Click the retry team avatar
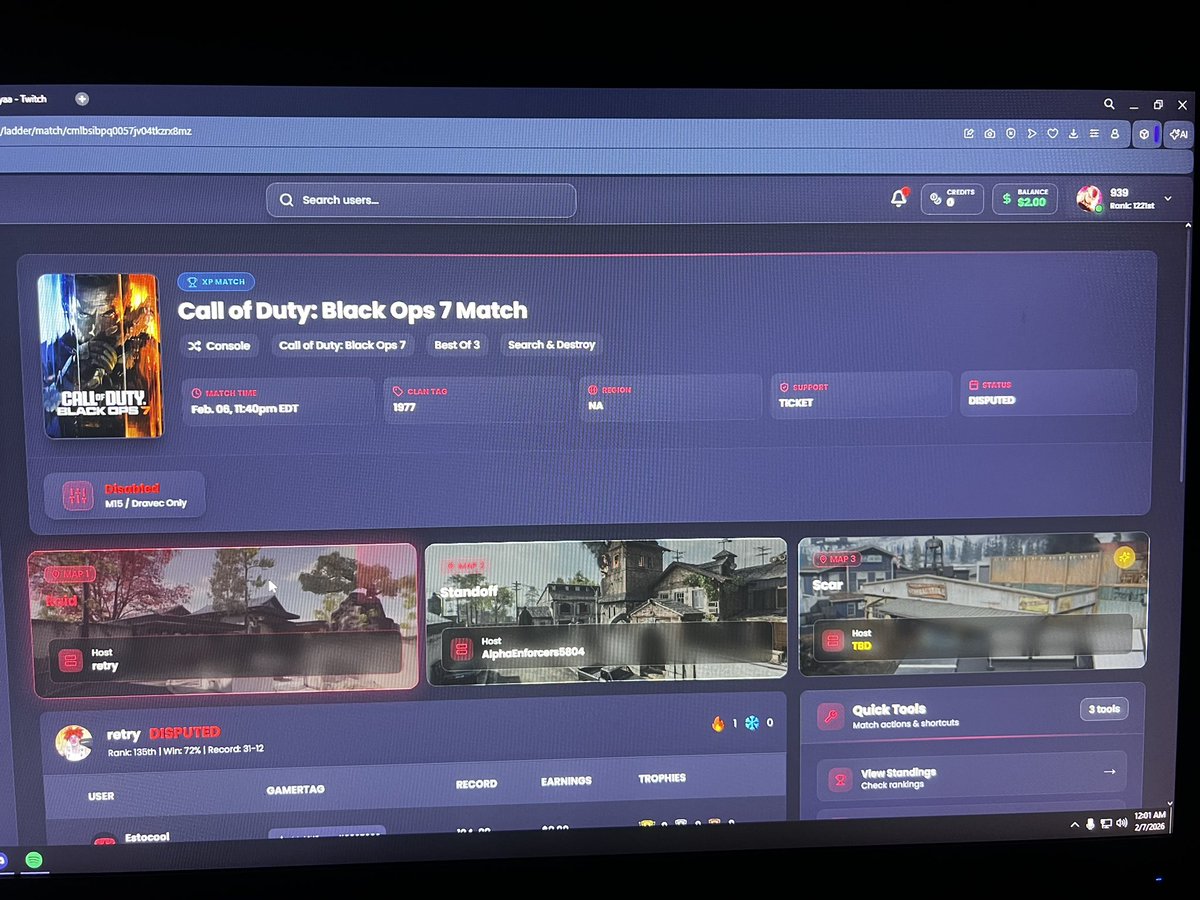The image size is (1200, 900). click(73, 742)
